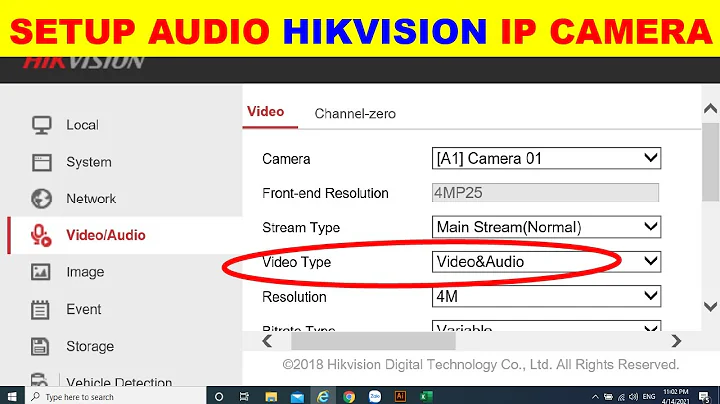This screenshot has width=720, height=404.
Task: Open Google Chrome from taskbar
Action: click(349, 397)
